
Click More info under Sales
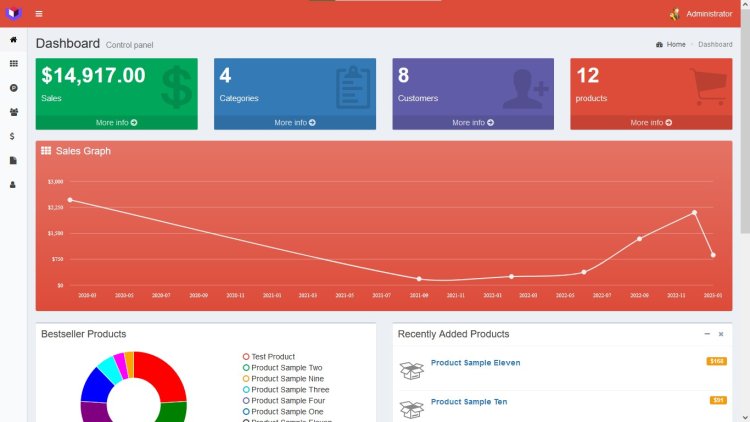[x=116, y=122]
